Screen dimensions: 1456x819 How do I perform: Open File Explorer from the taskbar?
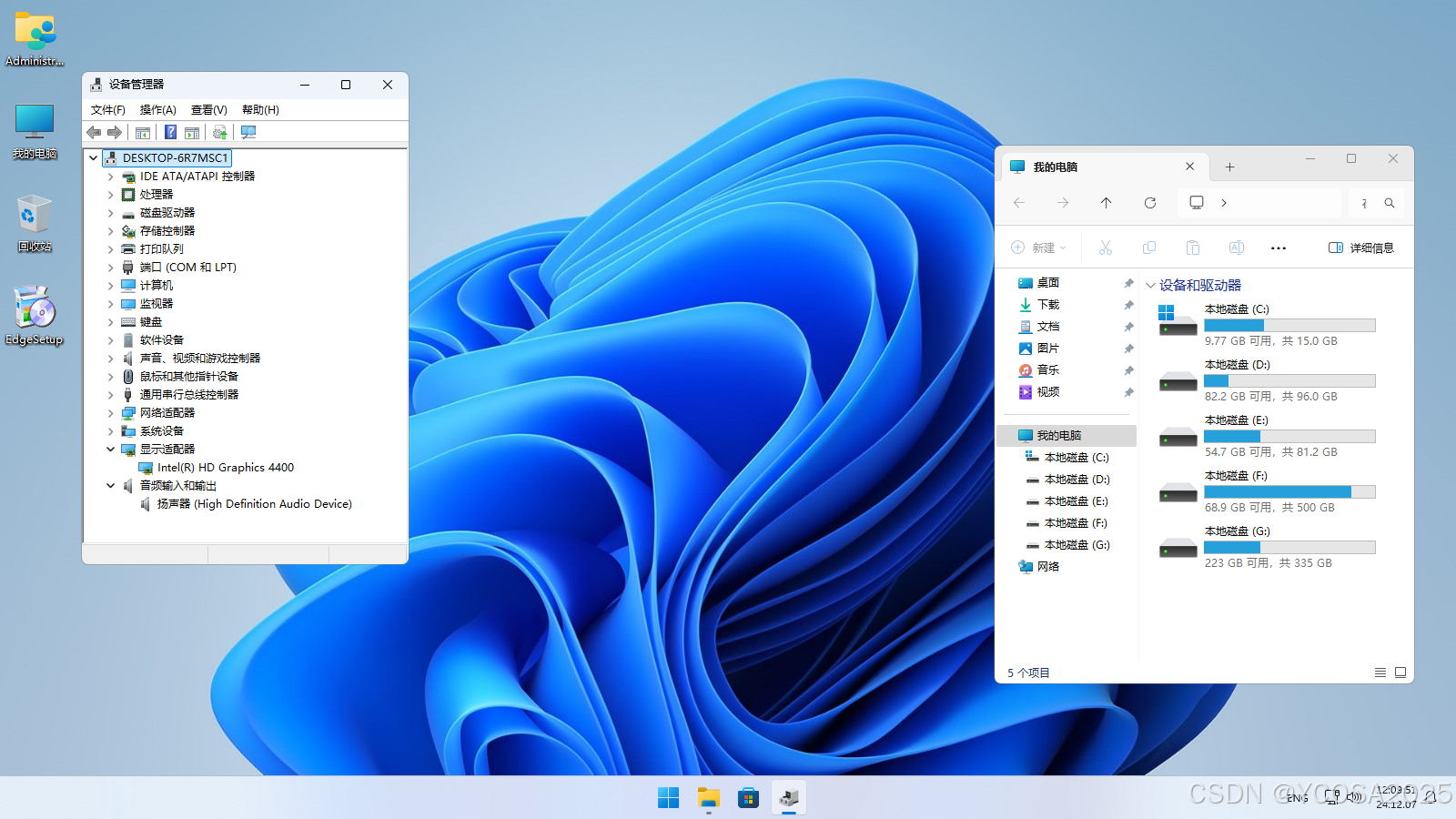[x=709, y=797]
